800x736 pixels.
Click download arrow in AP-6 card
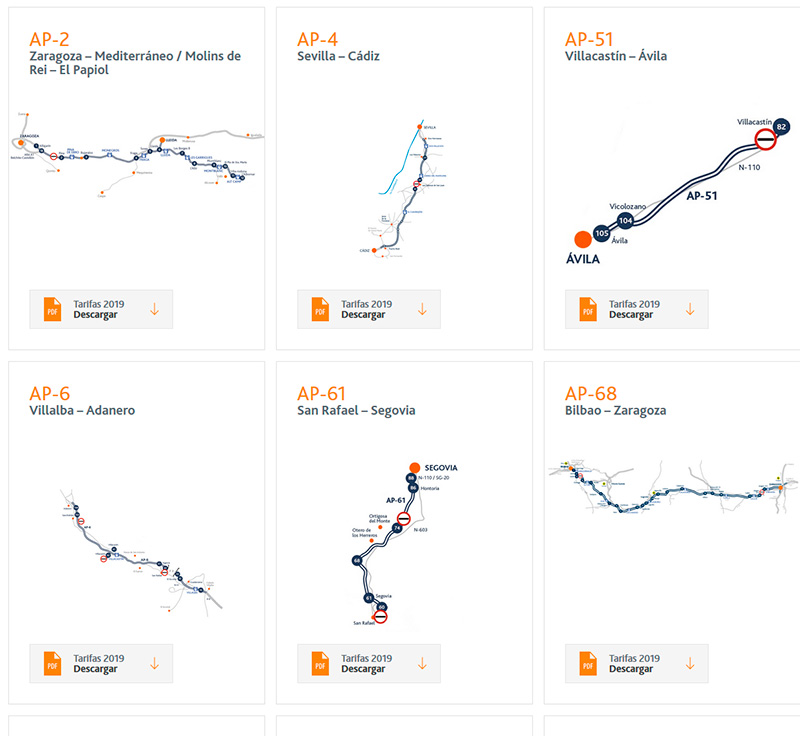pos(155,663)
